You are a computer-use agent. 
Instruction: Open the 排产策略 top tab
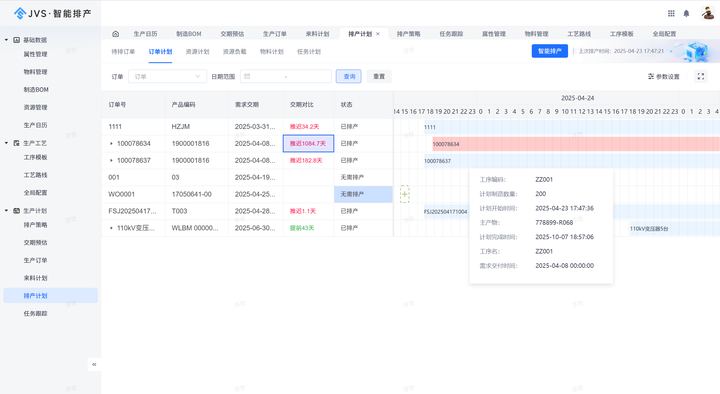[x=409, y=34]
